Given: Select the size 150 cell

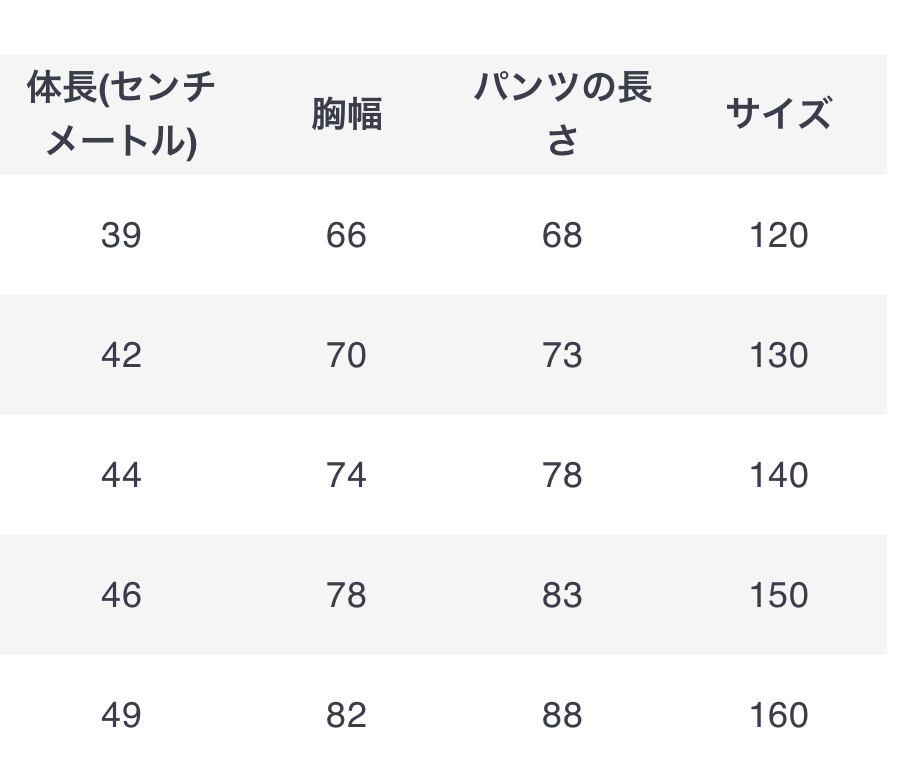Looking at the screenshot, I should pyautogui.click(x=778, y=596).
